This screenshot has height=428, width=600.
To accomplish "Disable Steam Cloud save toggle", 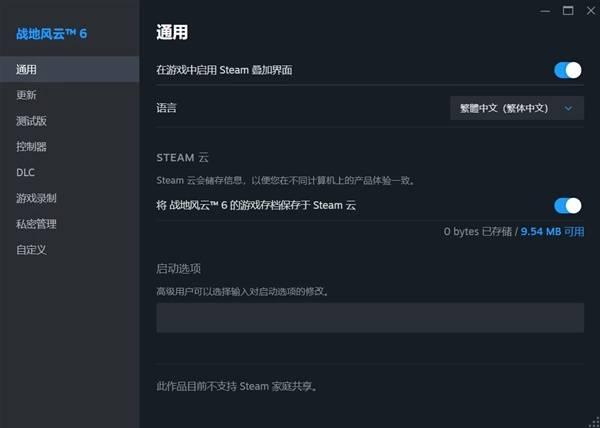I will [567, 206].
